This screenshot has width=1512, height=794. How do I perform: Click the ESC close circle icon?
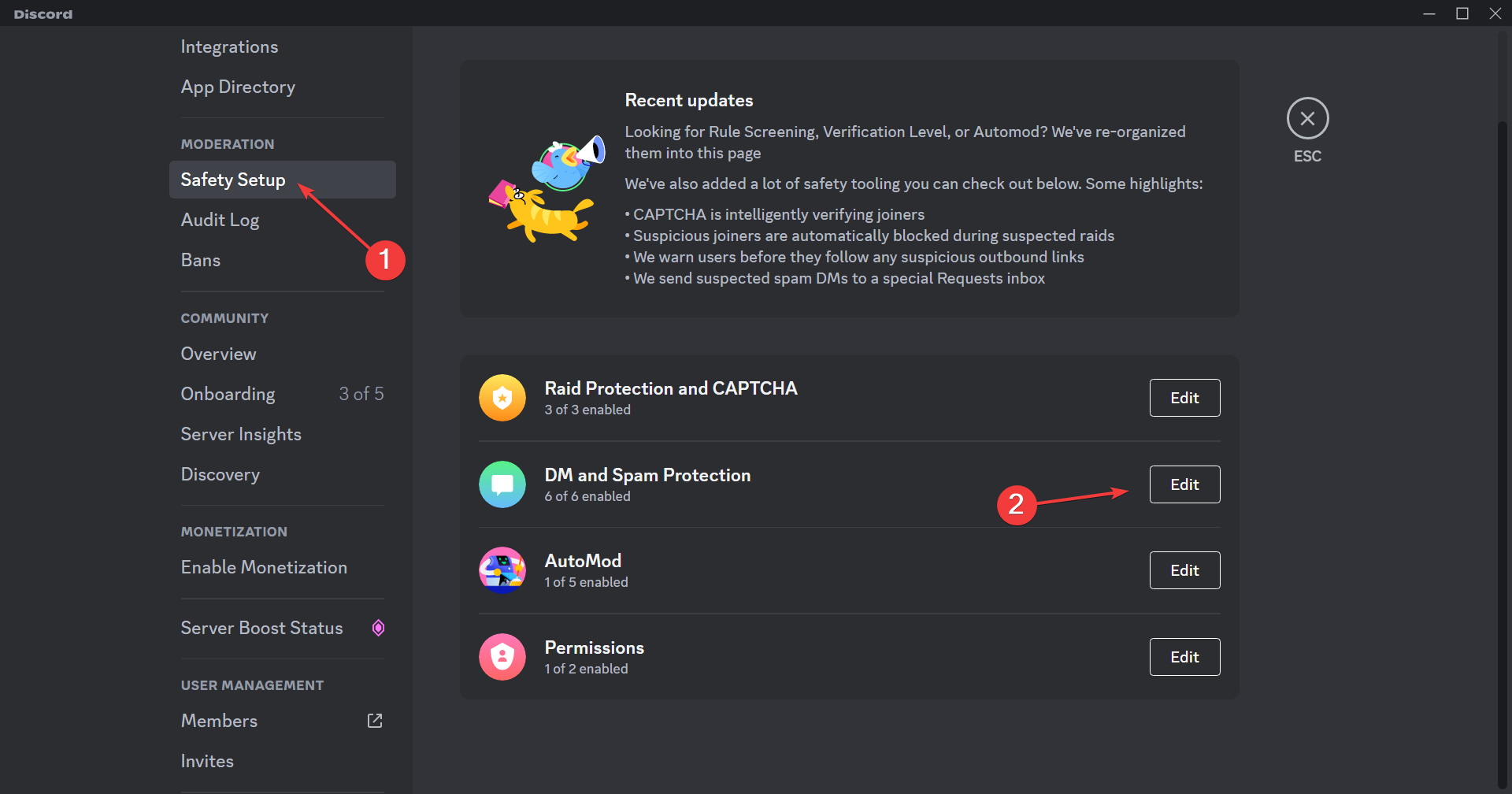[1307, 119]
